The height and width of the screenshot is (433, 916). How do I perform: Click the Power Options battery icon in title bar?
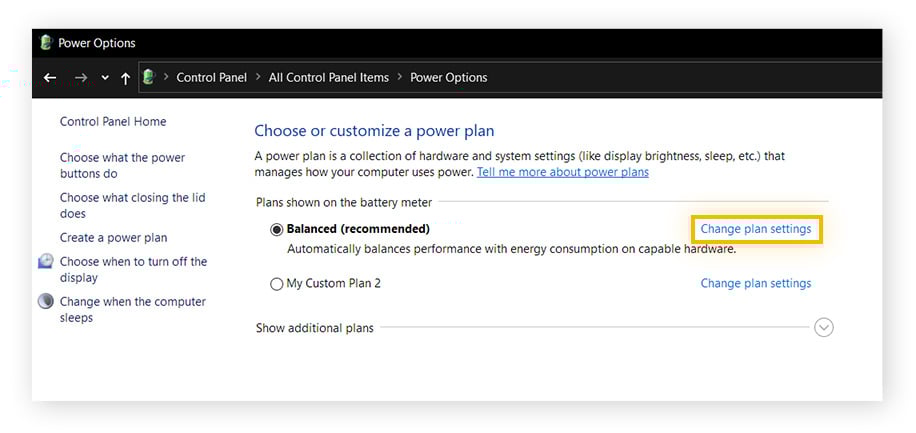tap(46, 43)
